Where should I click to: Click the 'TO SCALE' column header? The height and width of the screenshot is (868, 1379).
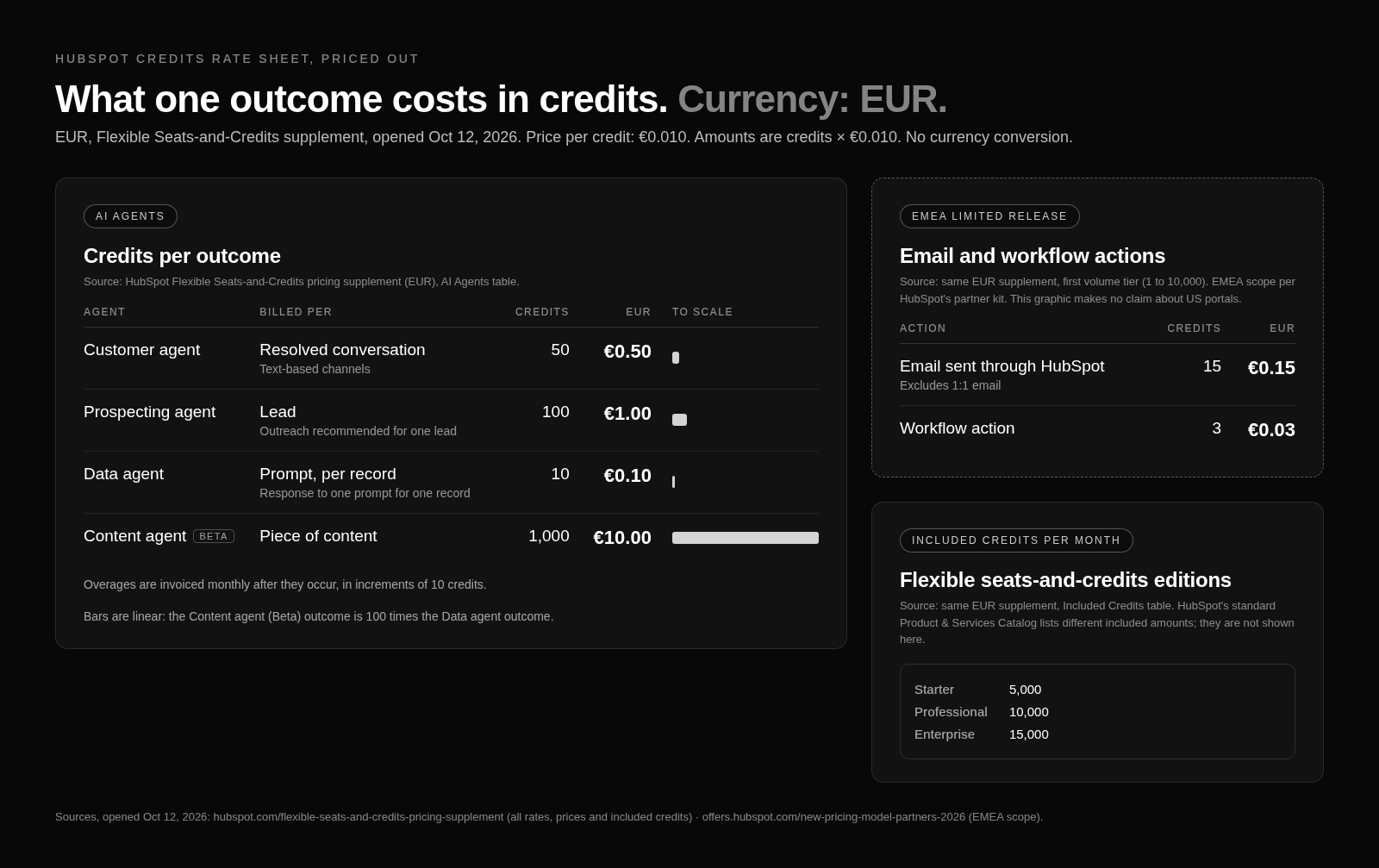pyautogui.click(x=702, y=312)
